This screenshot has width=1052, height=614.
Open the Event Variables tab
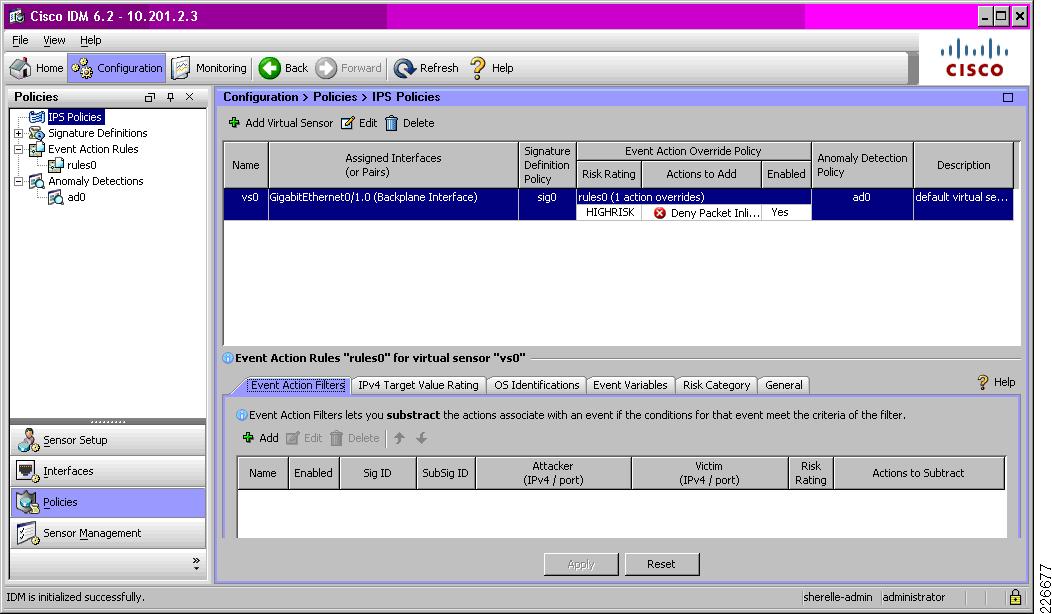[x=630, y=385]
